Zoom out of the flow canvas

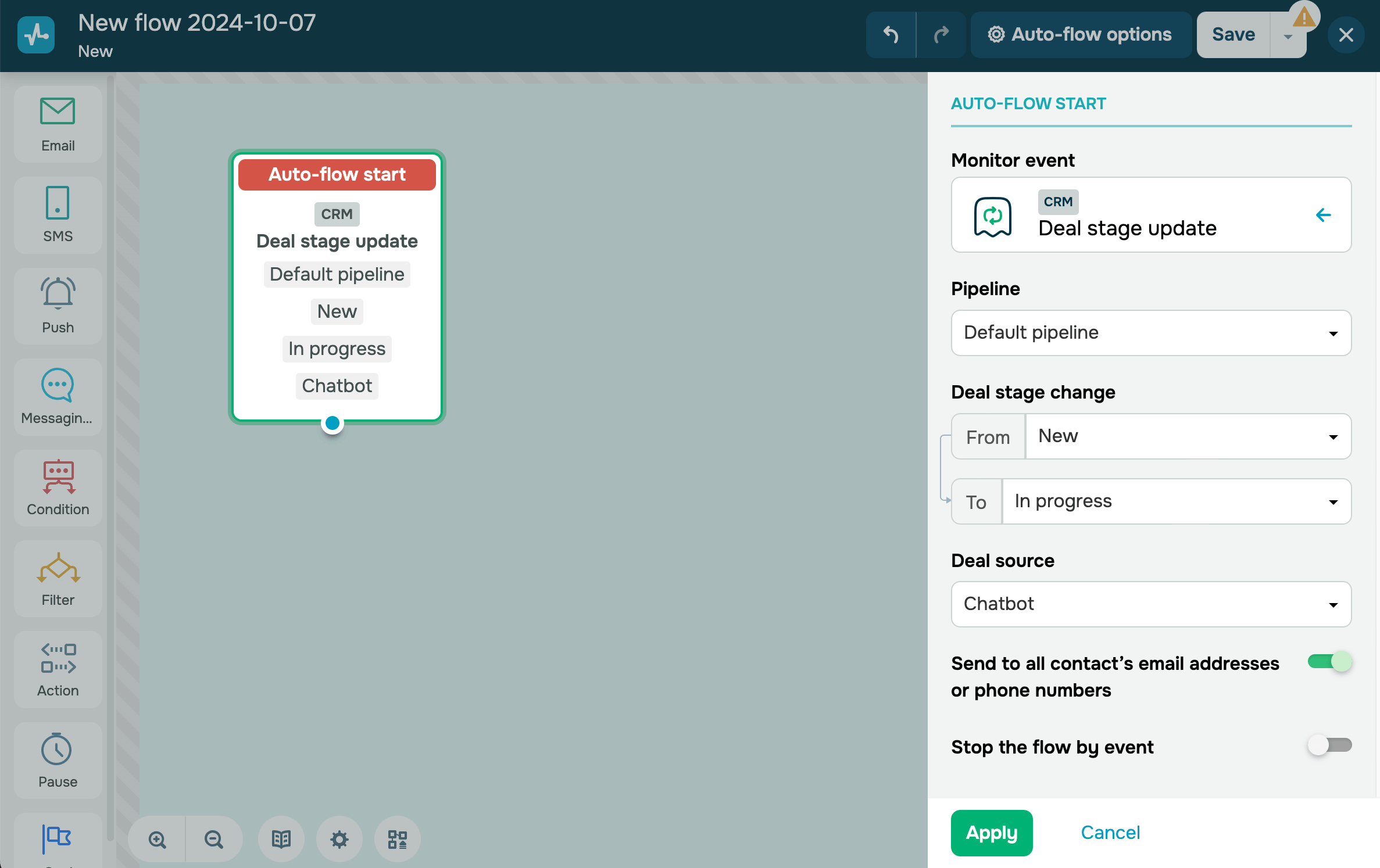[213, 839]
